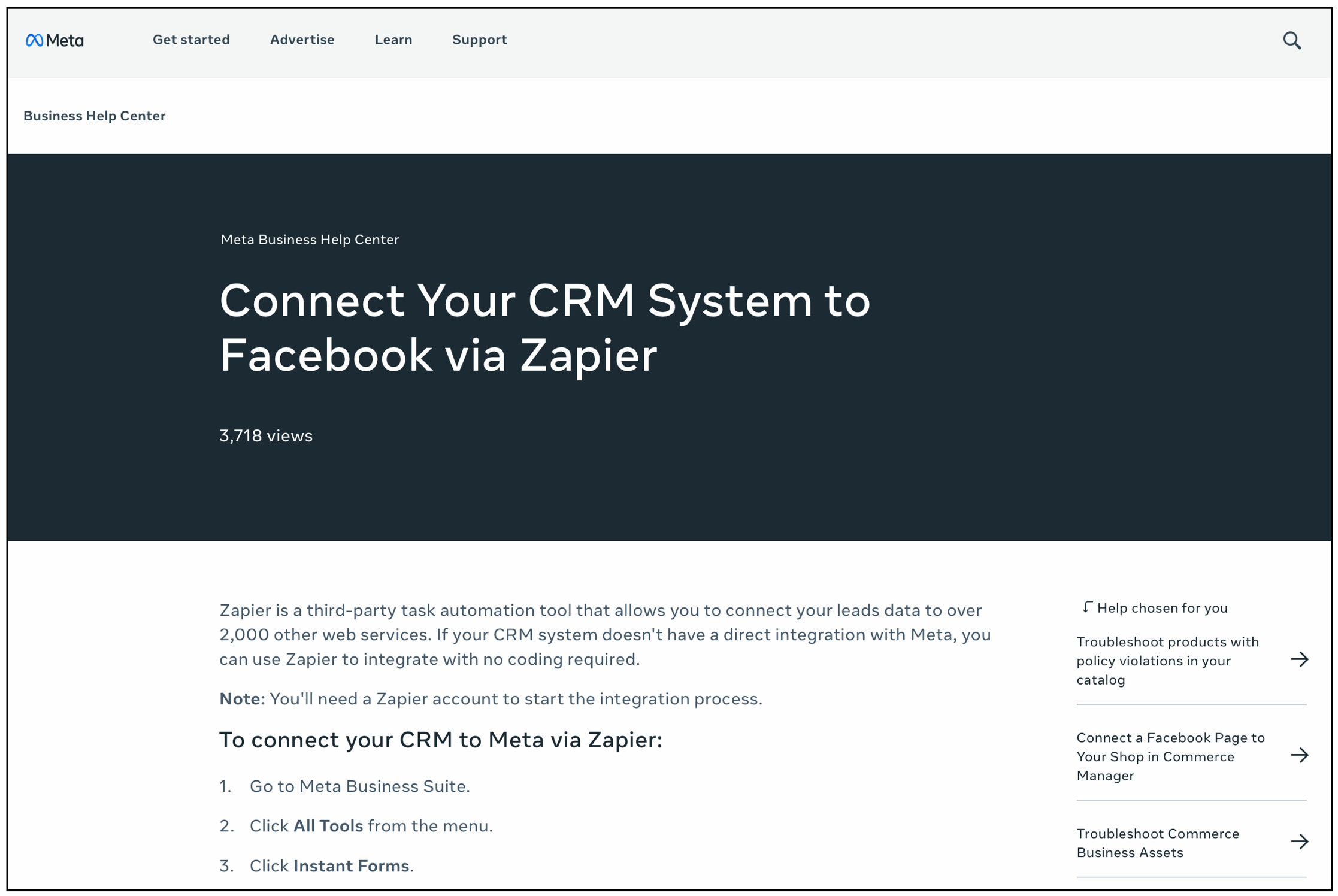This screenshot has width=1338, height=896.
Task: Click arrow beside Connect a Facebook Page
Action: click(x=1299, y=755)
